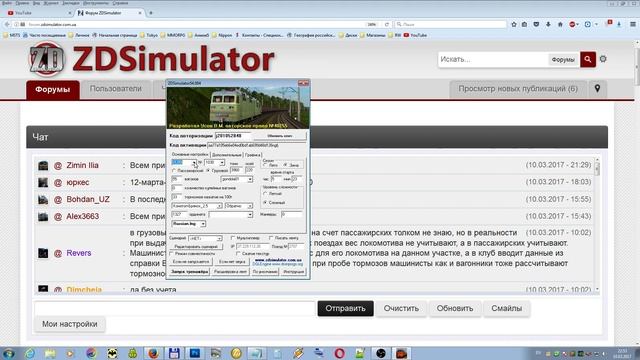Screen dimensions: 640x360
Task: Open Opera browser from the taskbar
Action: click(x=339, y=353)
